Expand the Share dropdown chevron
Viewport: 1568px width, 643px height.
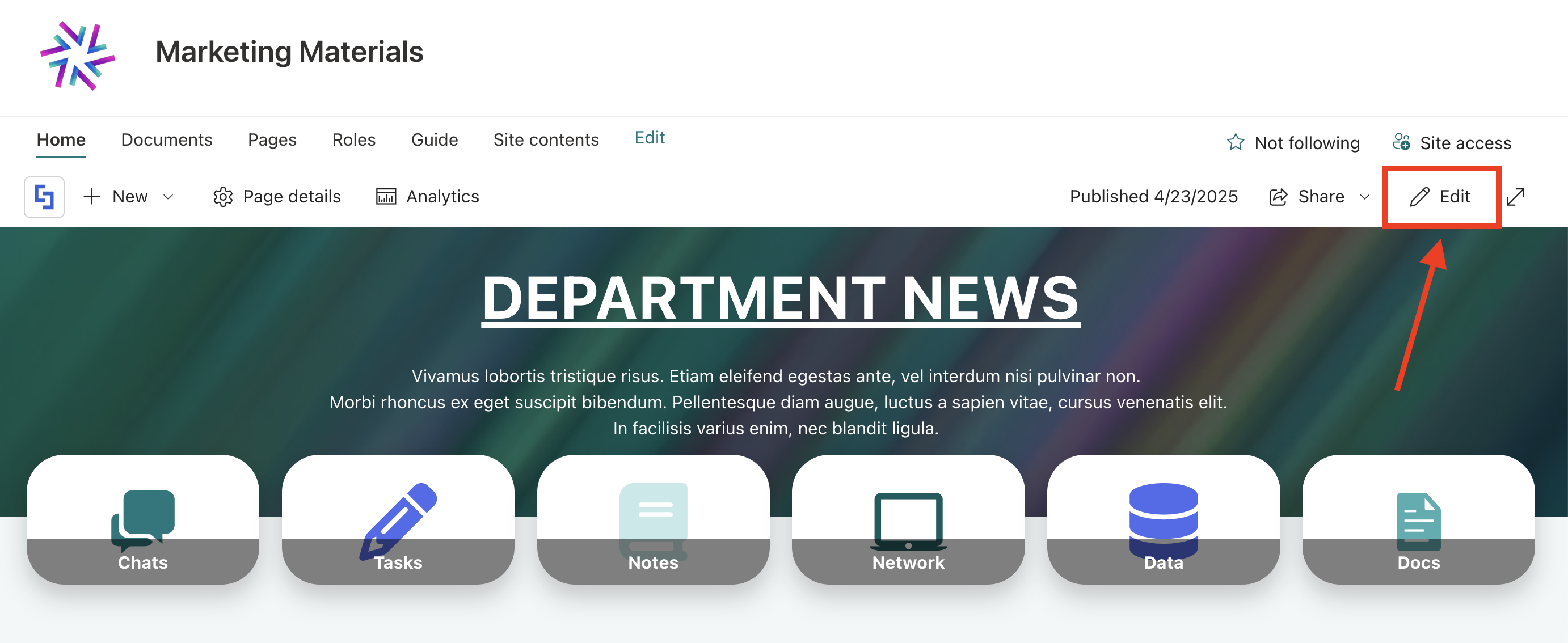click(1365, 197)
